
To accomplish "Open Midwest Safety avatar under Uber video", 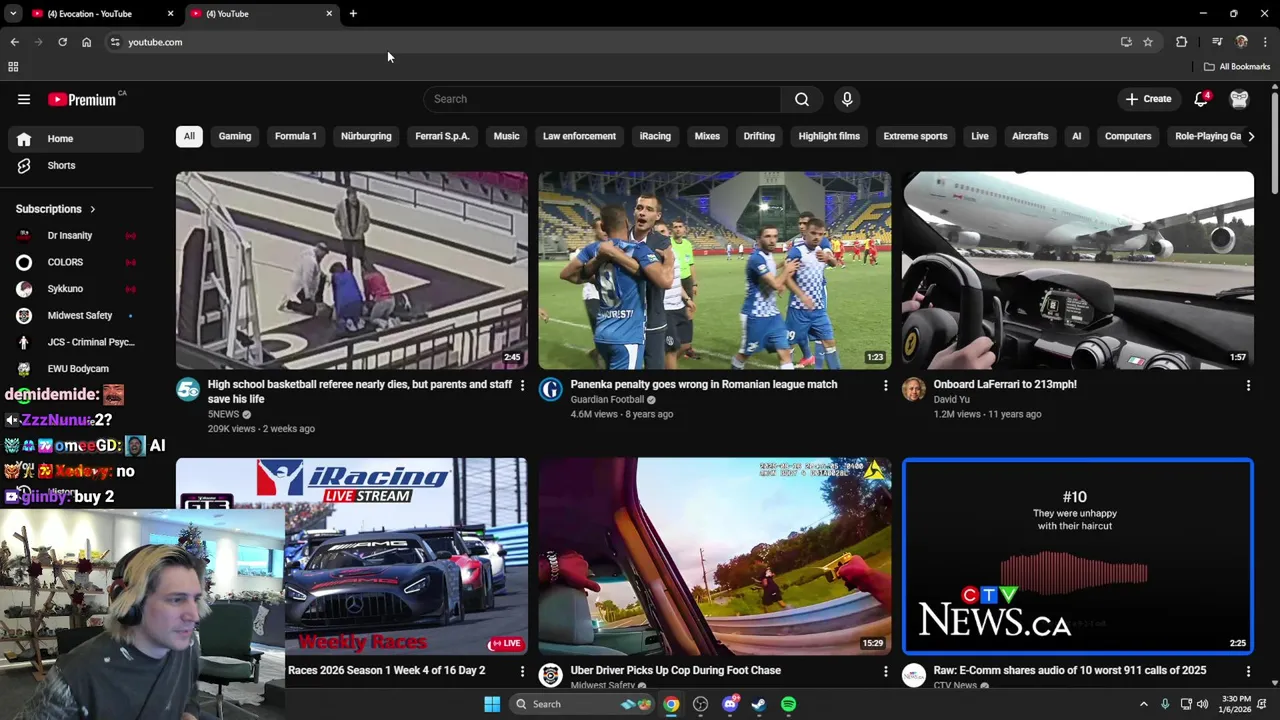I will (x=551, y=676).
